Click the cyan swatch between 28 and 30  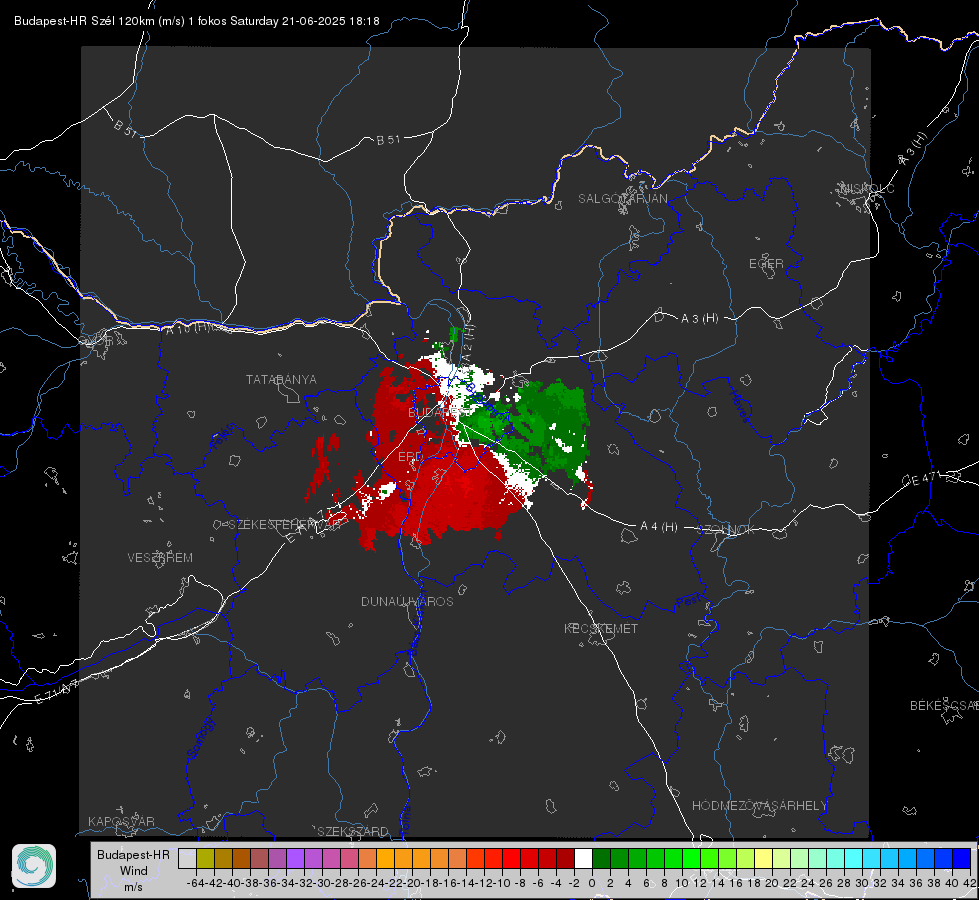[854, 858]
